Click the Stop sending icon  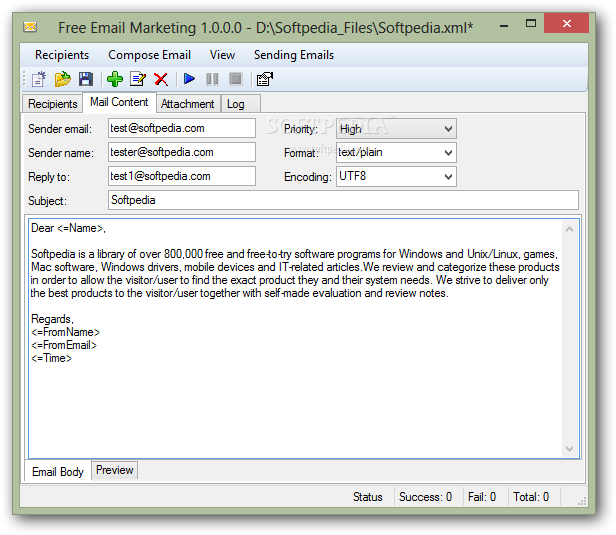coord(236,79)
